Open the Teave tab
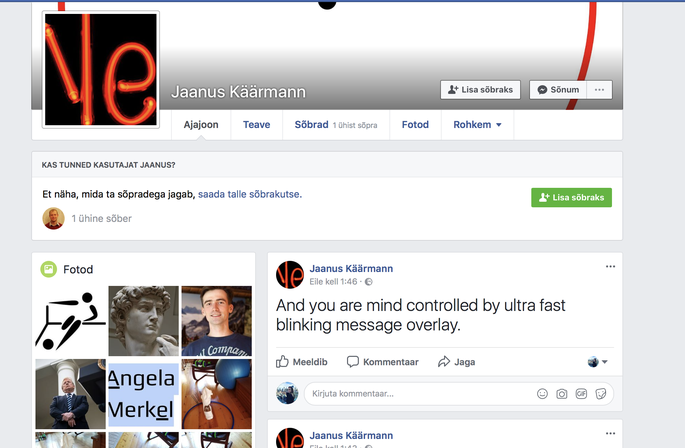Viewport: 685px width, 448px height. pos(256,125)
